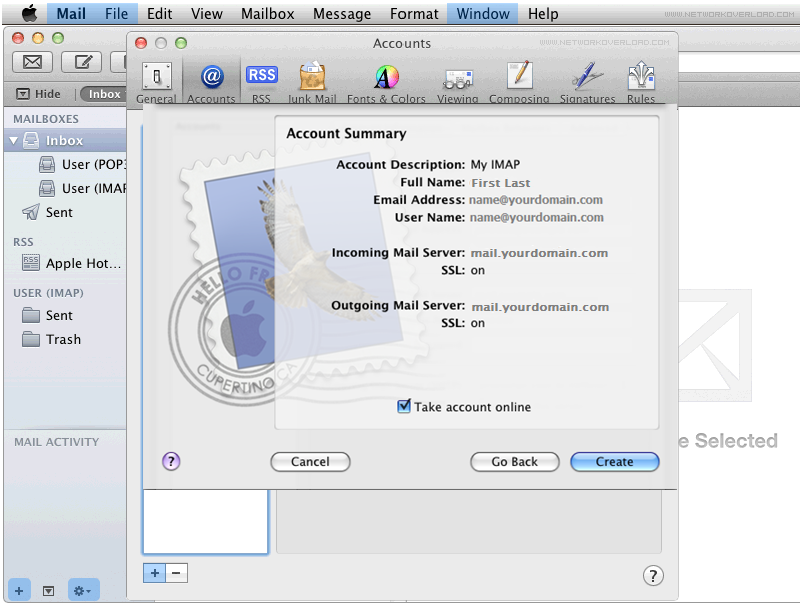
Task: Click help button at Accounts window bottom
Action: pos(653,575)
